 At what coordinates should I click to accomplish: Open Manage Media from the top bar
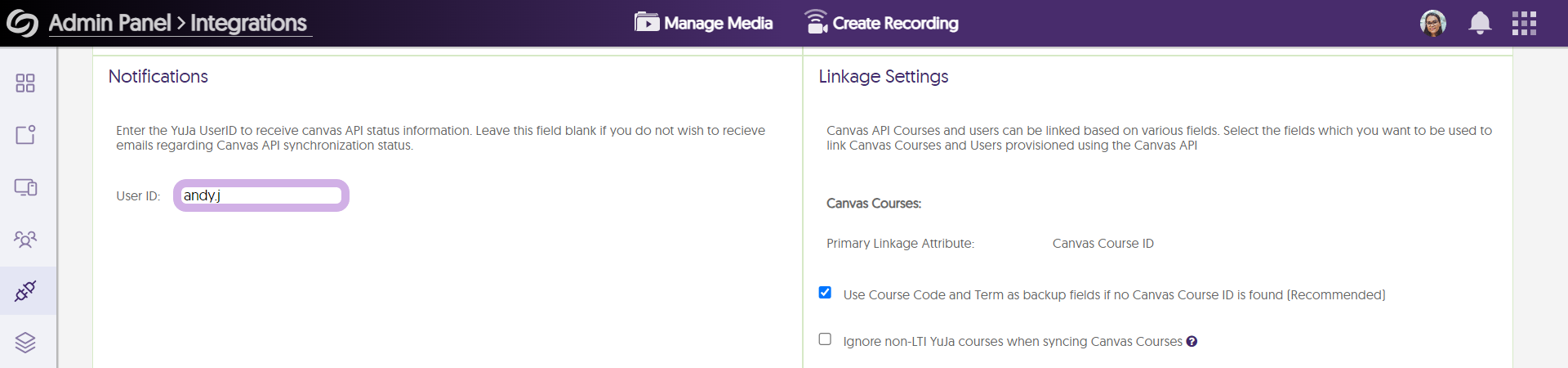(718, 23)
